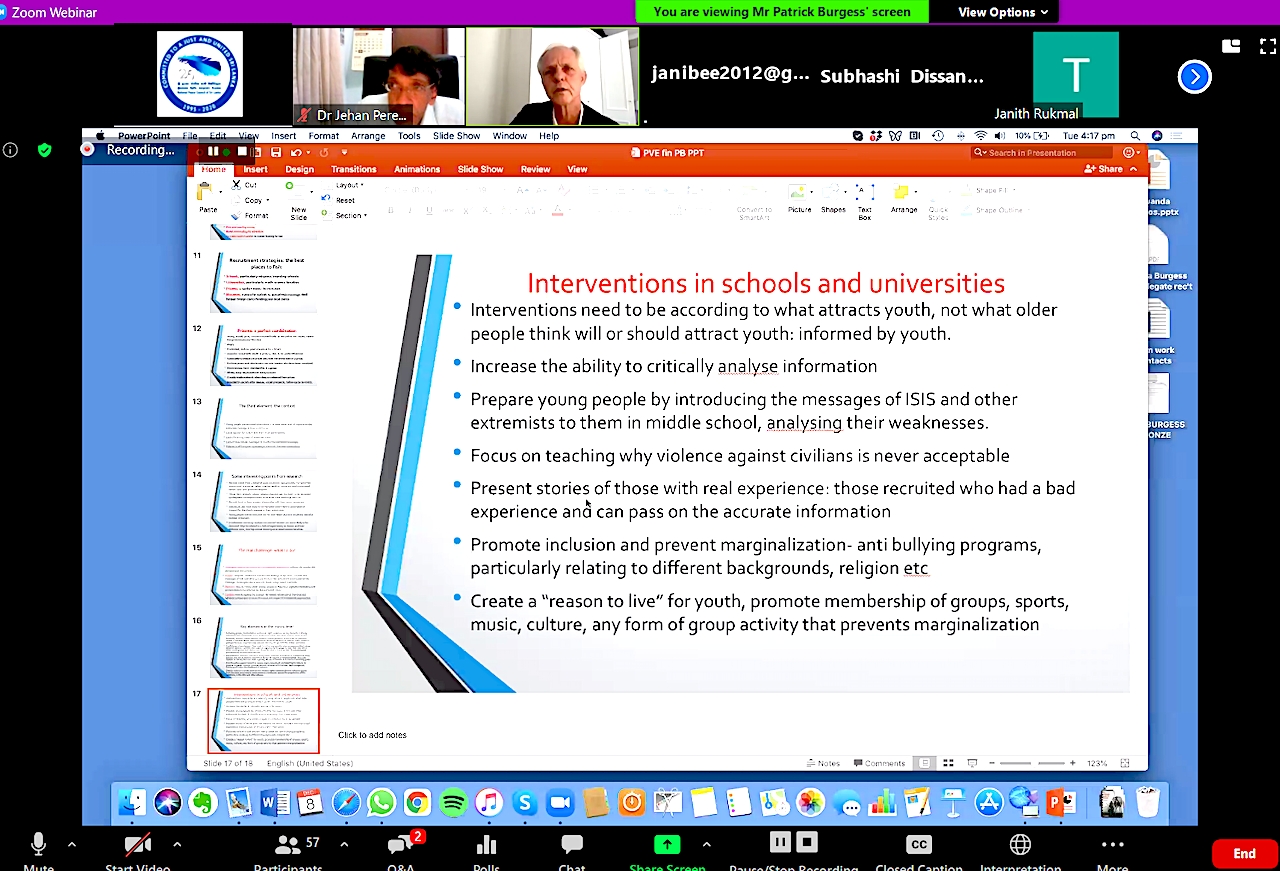Open Evernote from the Dock
The width and height of the screenshot is (1280, 871).
point(202,802)
